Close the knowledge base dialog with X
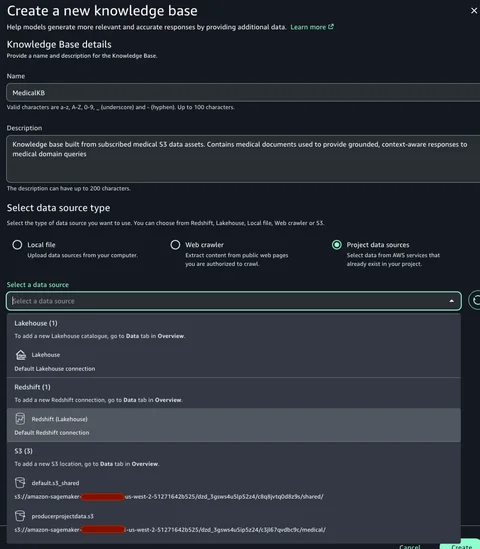This screenshot has height=549, width=480. coord(474,11)
